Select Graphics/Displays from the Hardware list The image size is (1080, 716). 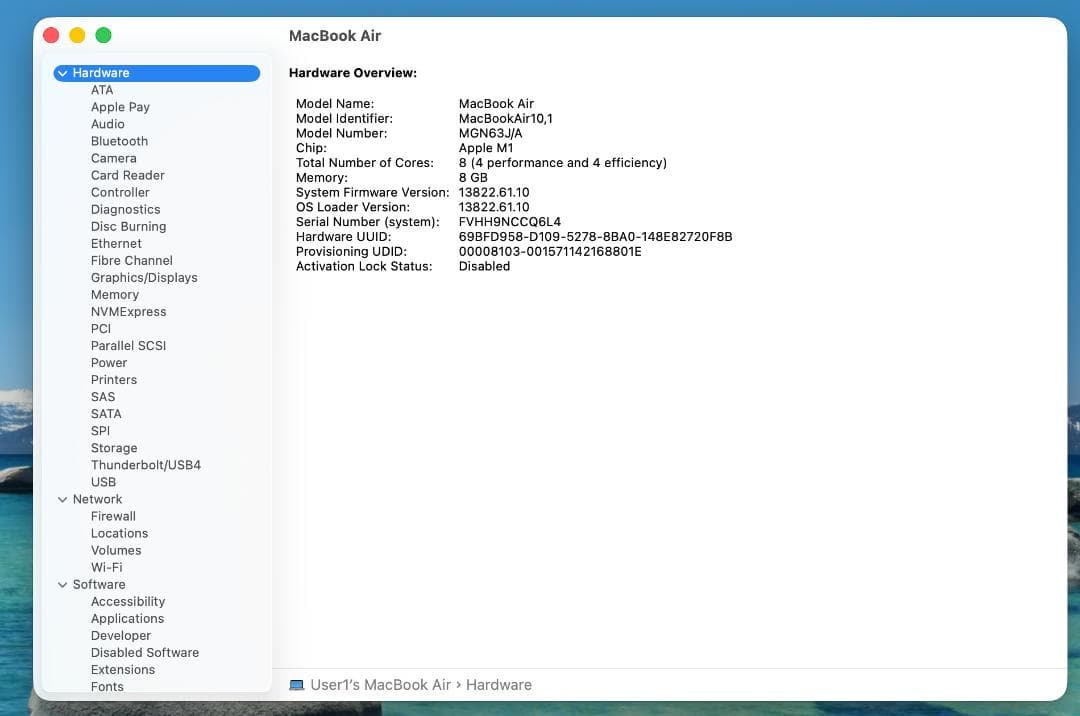click(x=144, y=277)
